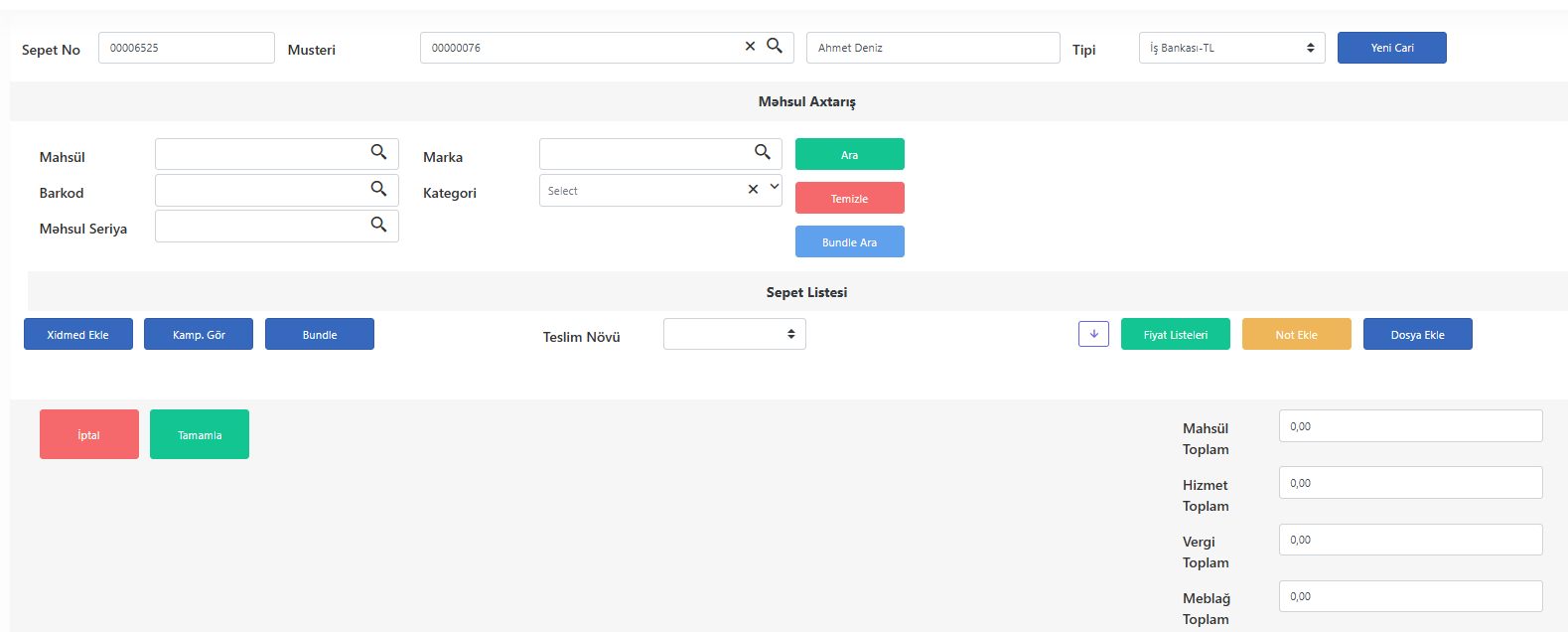
Task: Click the Bundle button in Sepet Listesi
Action: point(320,334)
